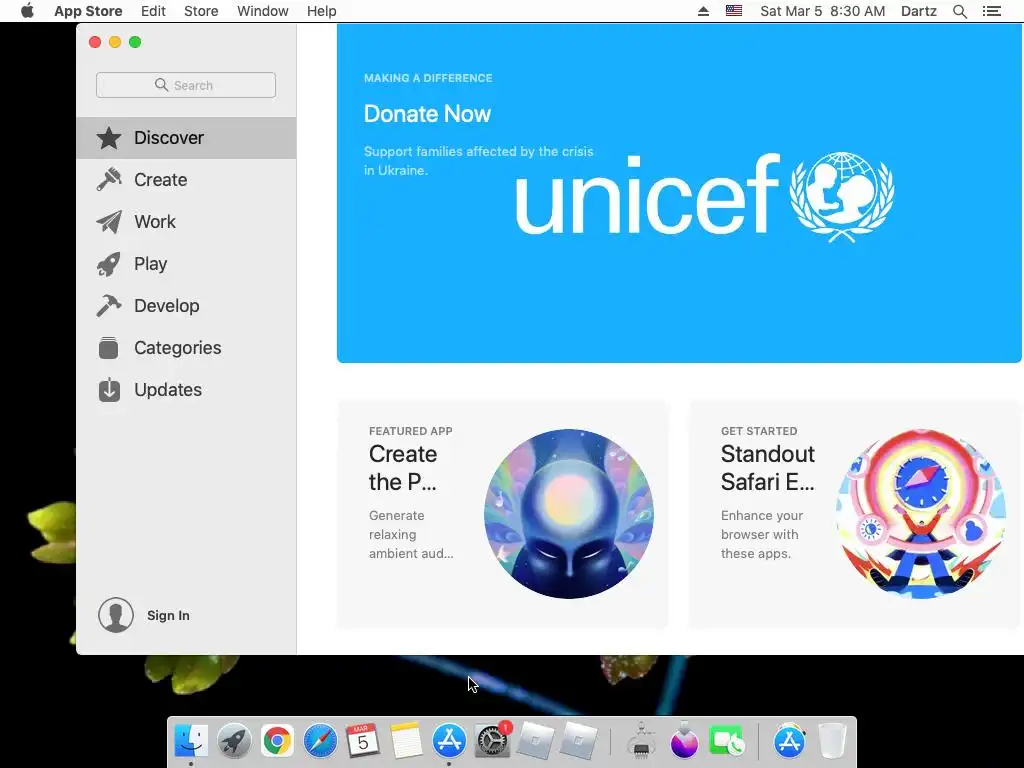Launch Launchpad from the dock
Viewport: 1024px width, 768px height.
pos(234,741)
